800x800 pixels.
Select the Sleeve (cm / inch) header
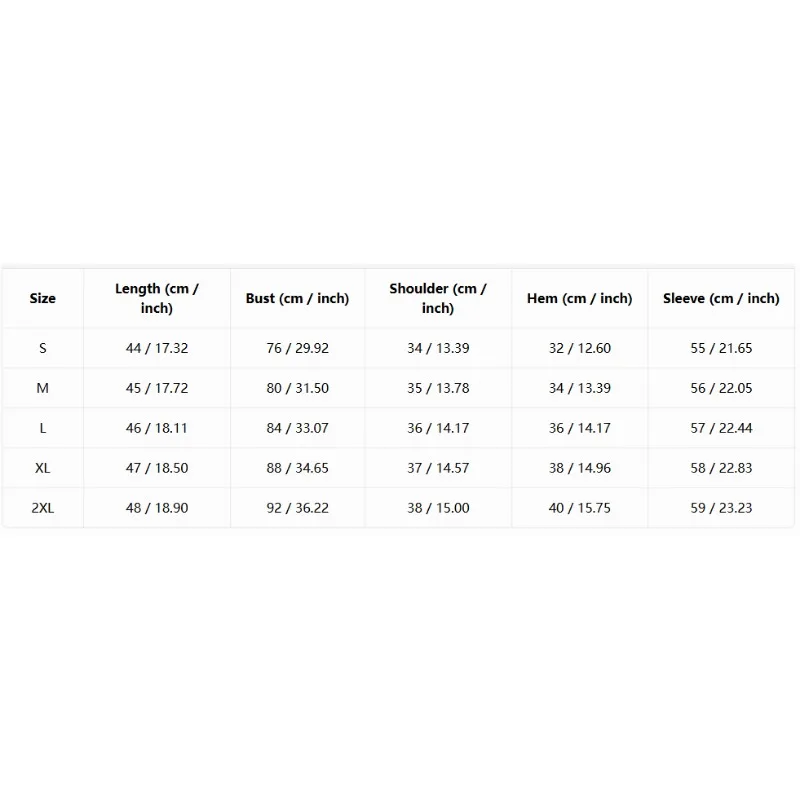(721, 298)
